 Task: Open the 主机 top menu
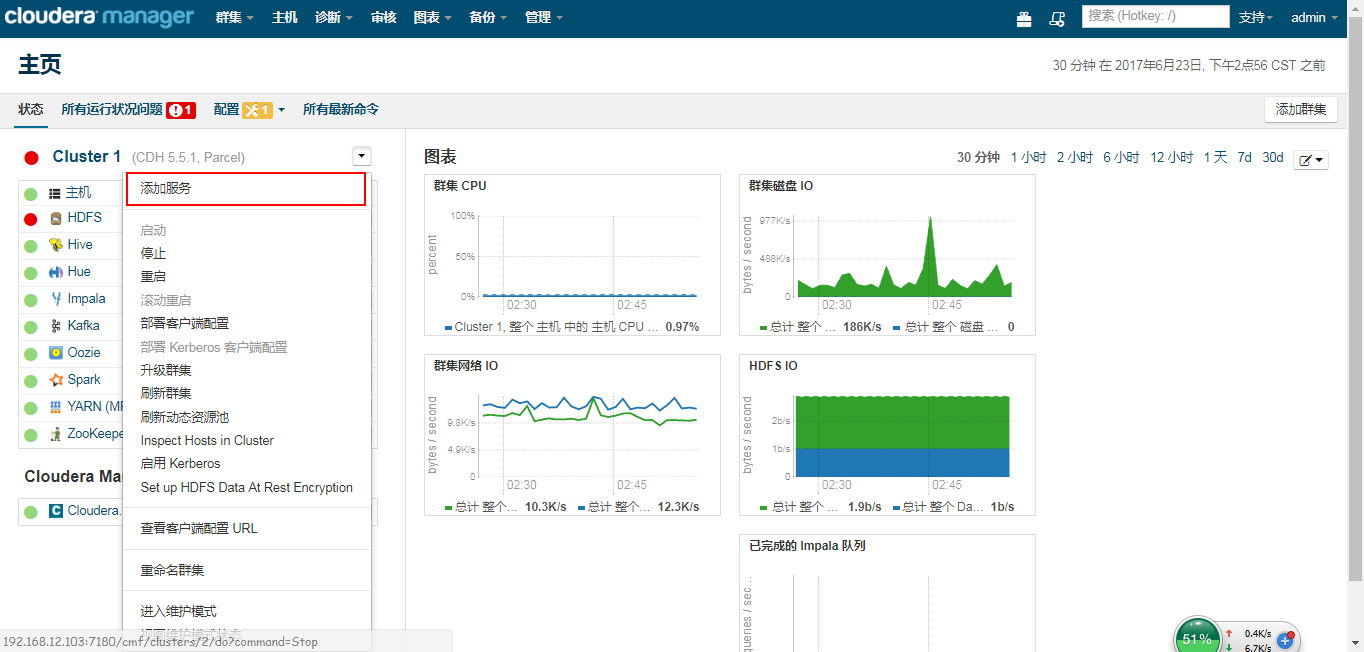click(x=285, y=18)
